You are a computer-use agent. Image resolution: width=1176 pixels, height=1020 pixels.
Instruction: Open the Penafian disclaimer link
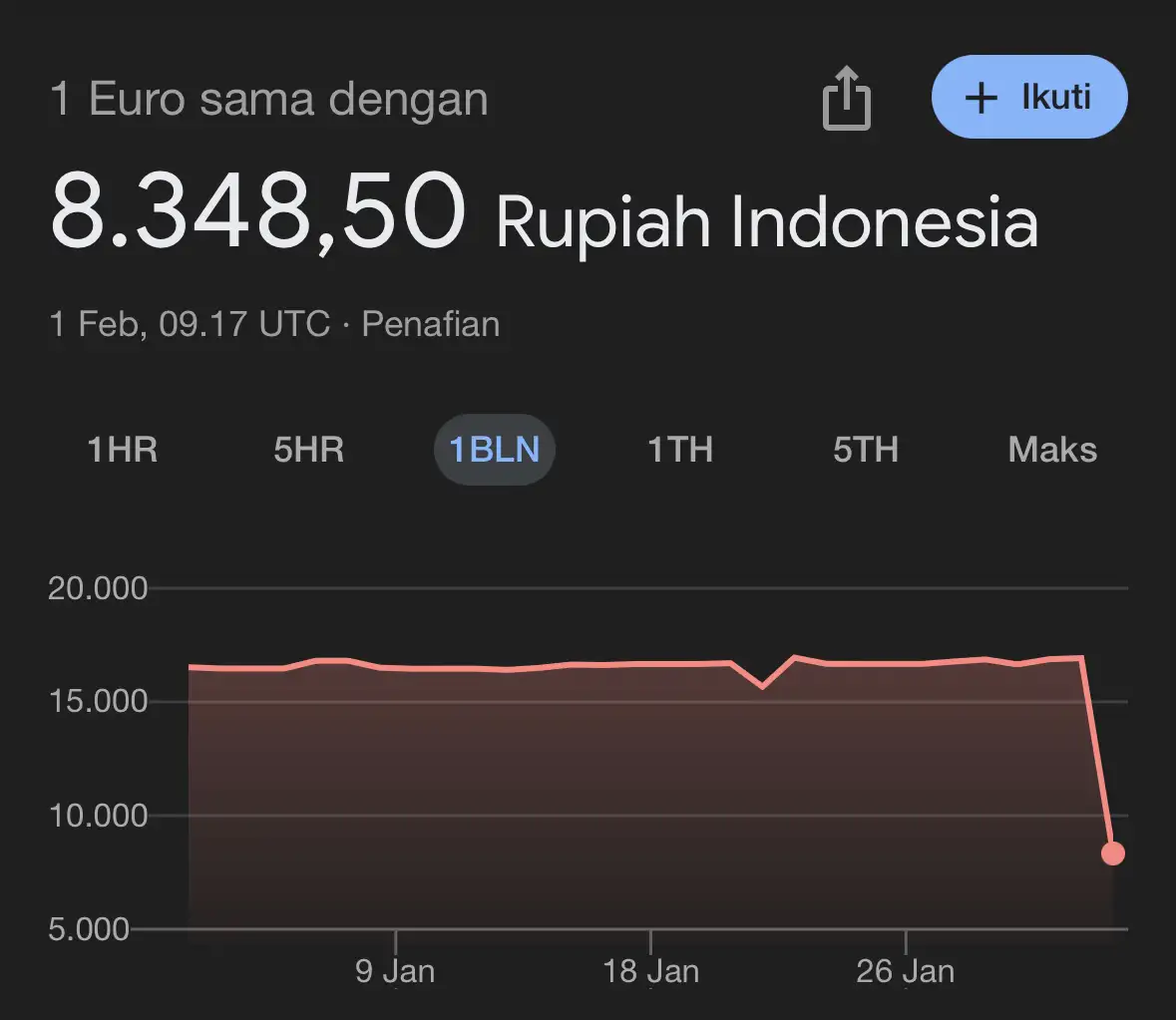pos(431,324)
